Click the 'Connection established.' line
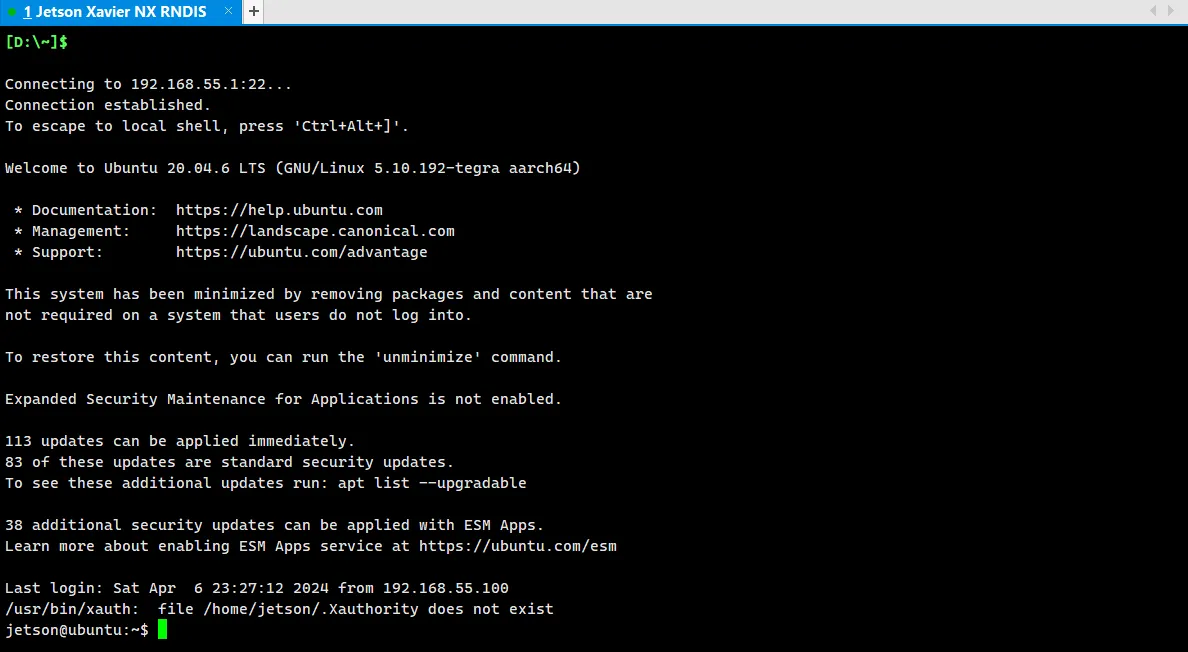The width and height of the screenshot is (1188, 652). click(x=108, y=105)
